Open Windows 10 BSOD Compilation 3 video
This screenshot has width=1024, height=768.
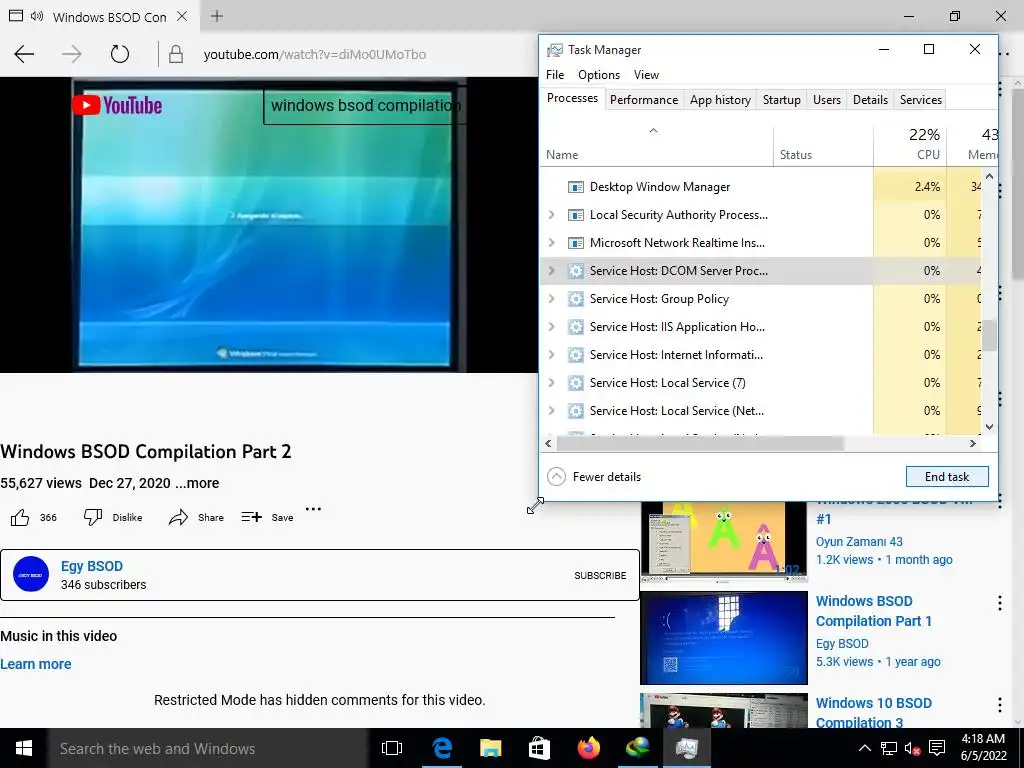pyautogui.click(x=873, y=712)
